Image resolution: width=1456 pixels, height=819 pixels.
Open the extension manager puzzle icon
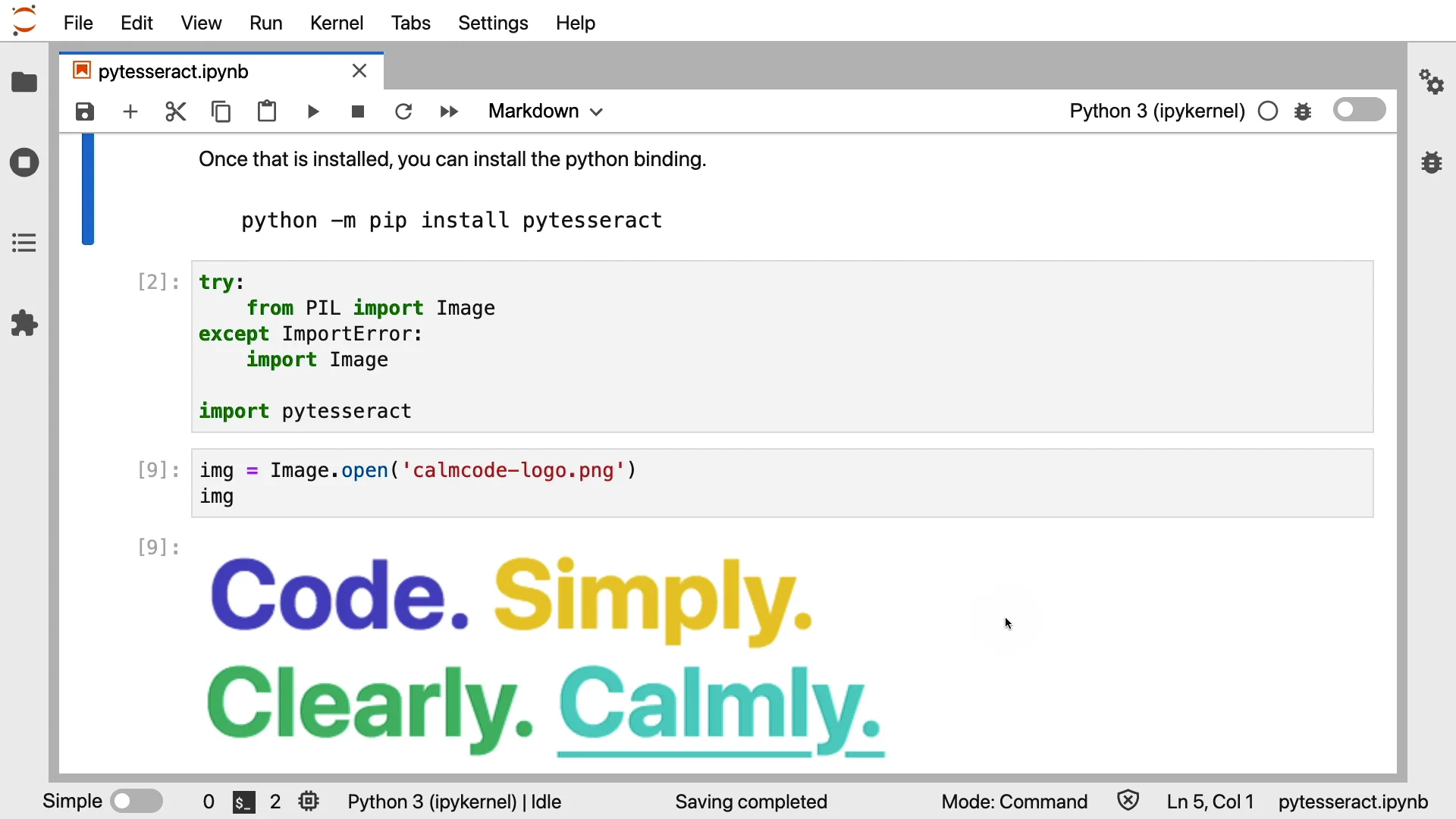25,324
